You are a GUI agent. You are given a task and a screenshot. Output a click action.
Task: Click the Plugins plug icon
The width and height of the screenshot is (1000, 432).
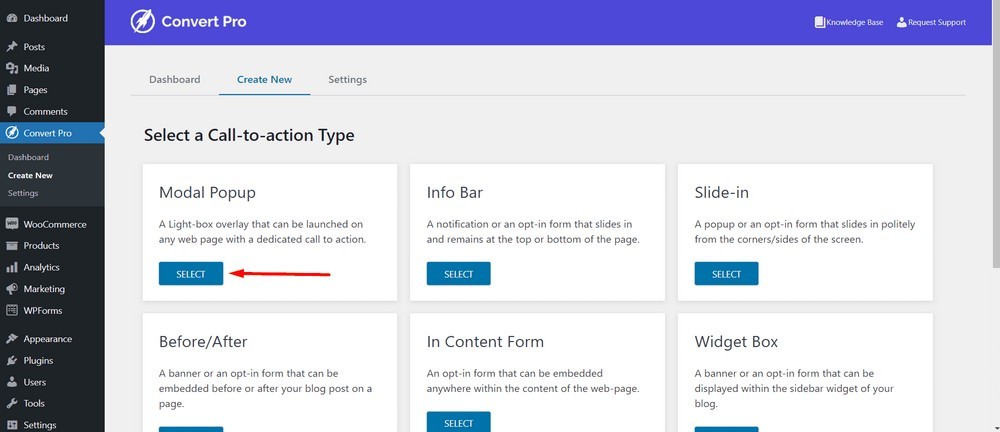pyautogui.click(x=11, y=361)
